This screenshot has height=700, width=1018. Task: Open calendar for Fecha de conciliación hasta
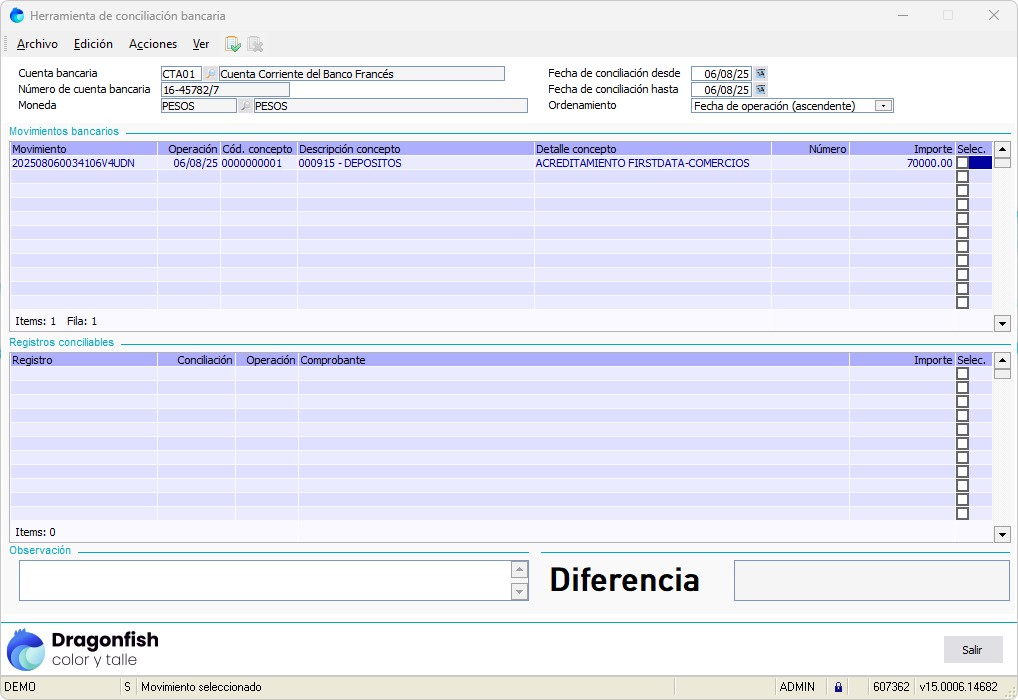(x=761, y=90)
